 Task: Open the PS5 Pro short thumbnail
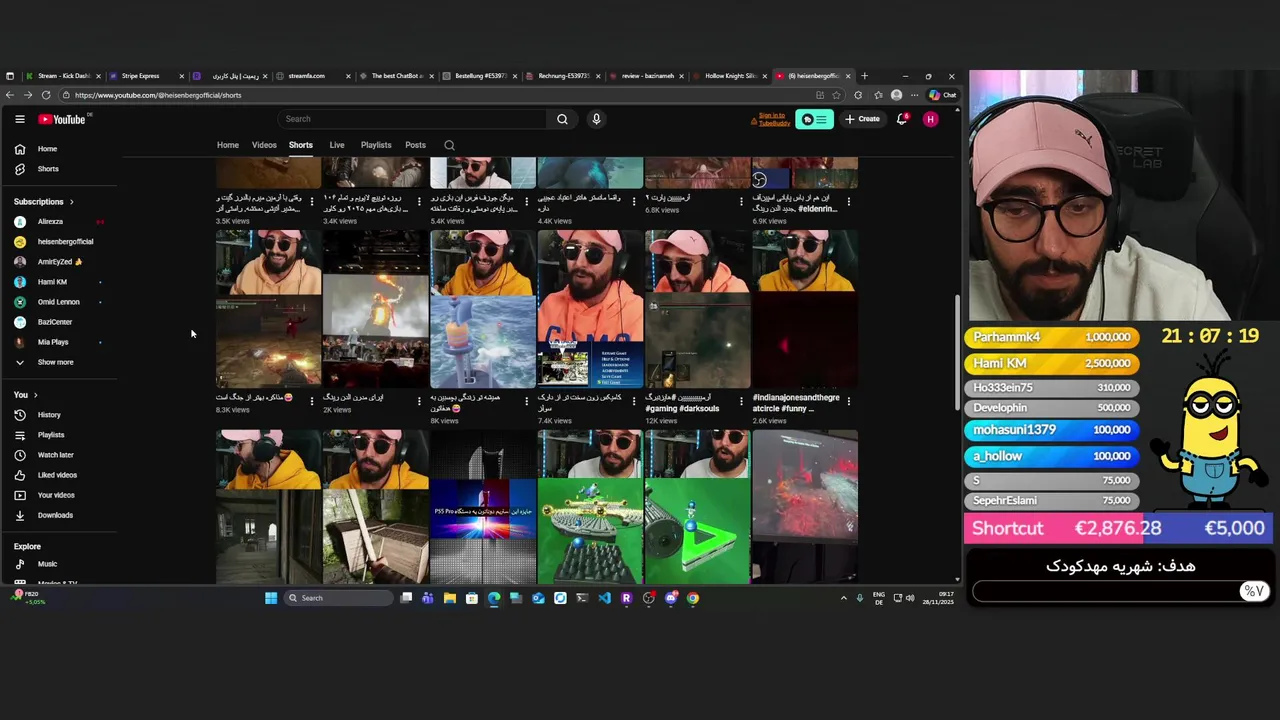pyautogui.click(x=483, y=507)
